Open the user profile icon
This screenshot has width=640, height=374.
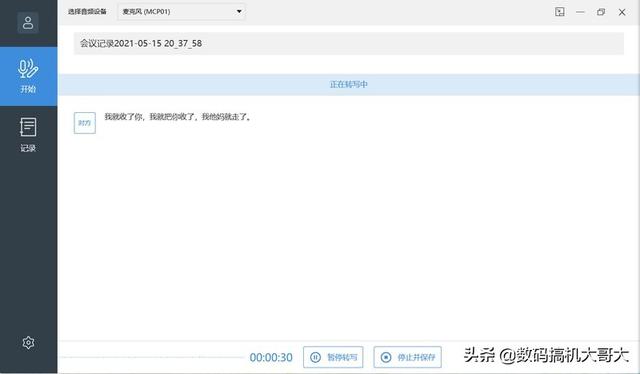[x=28, y=22]
